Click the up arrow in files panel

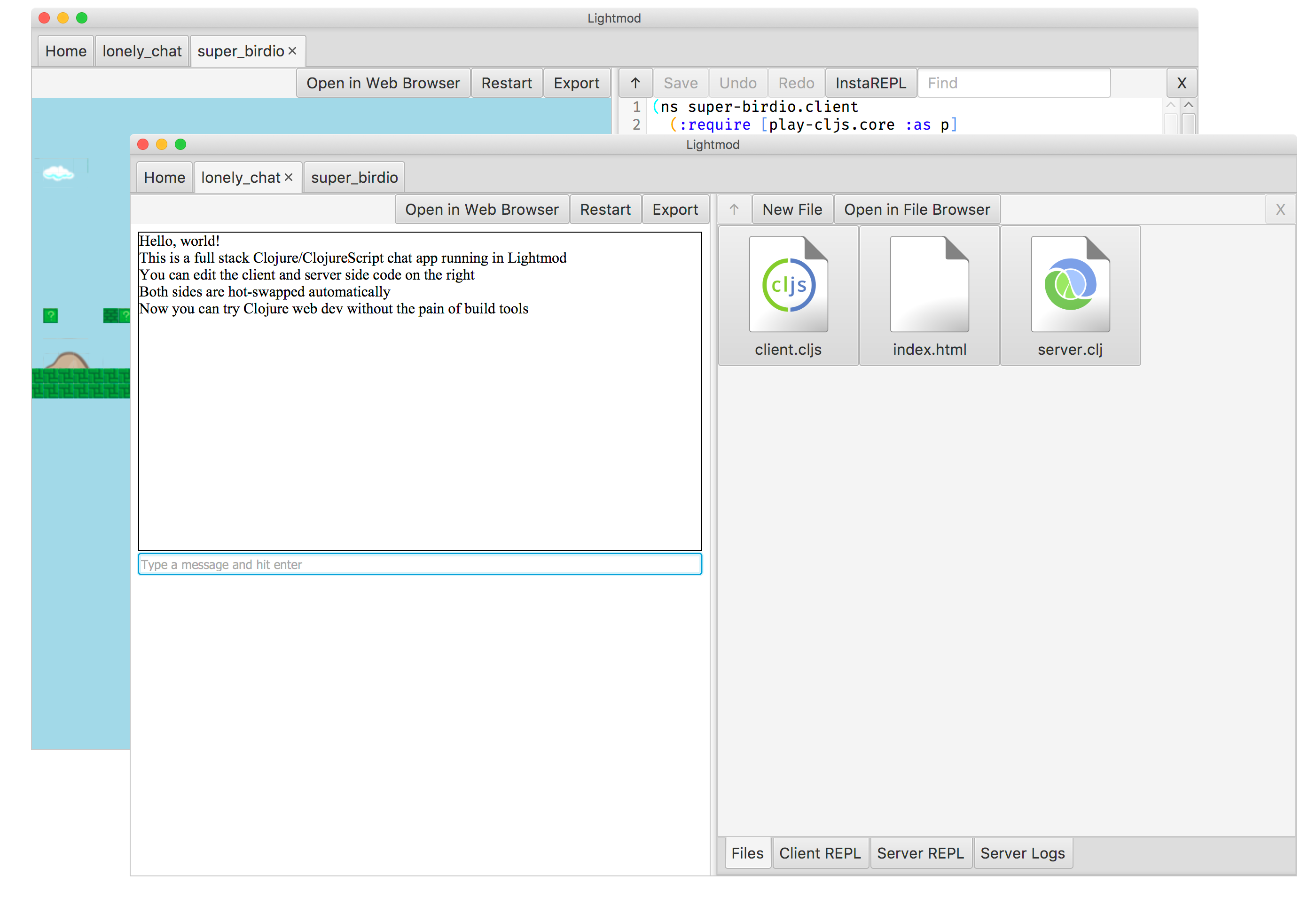(x=734, y=210)
